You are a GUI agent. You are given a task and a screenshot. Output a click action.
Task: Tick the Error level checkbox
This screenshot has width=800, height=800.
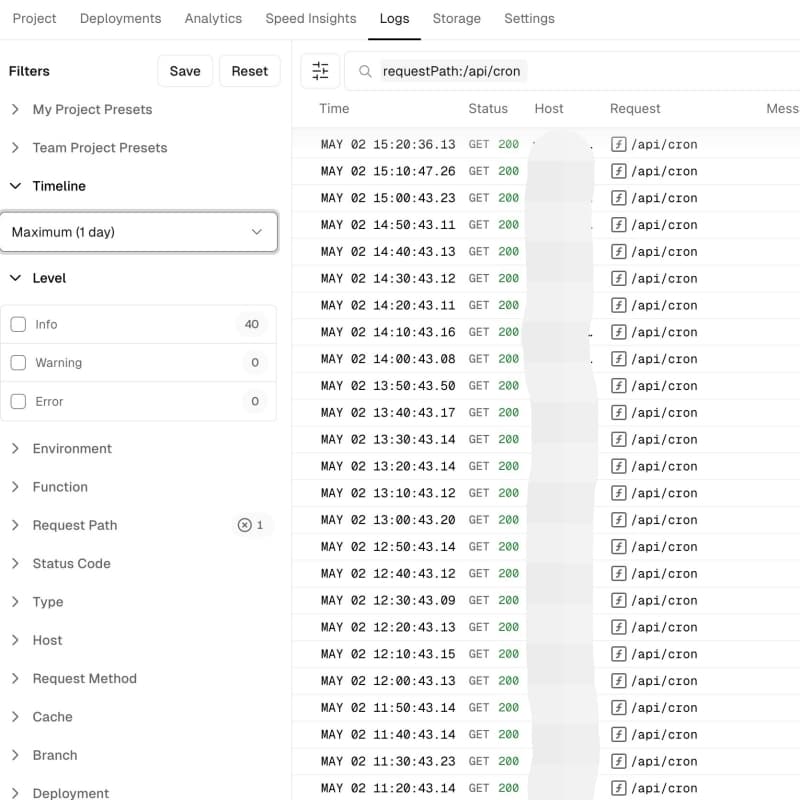(18, 401)
